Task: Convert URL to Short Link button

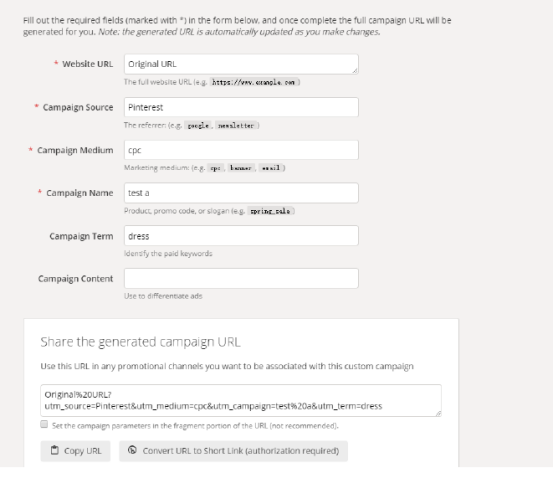Action: (234, 451)
